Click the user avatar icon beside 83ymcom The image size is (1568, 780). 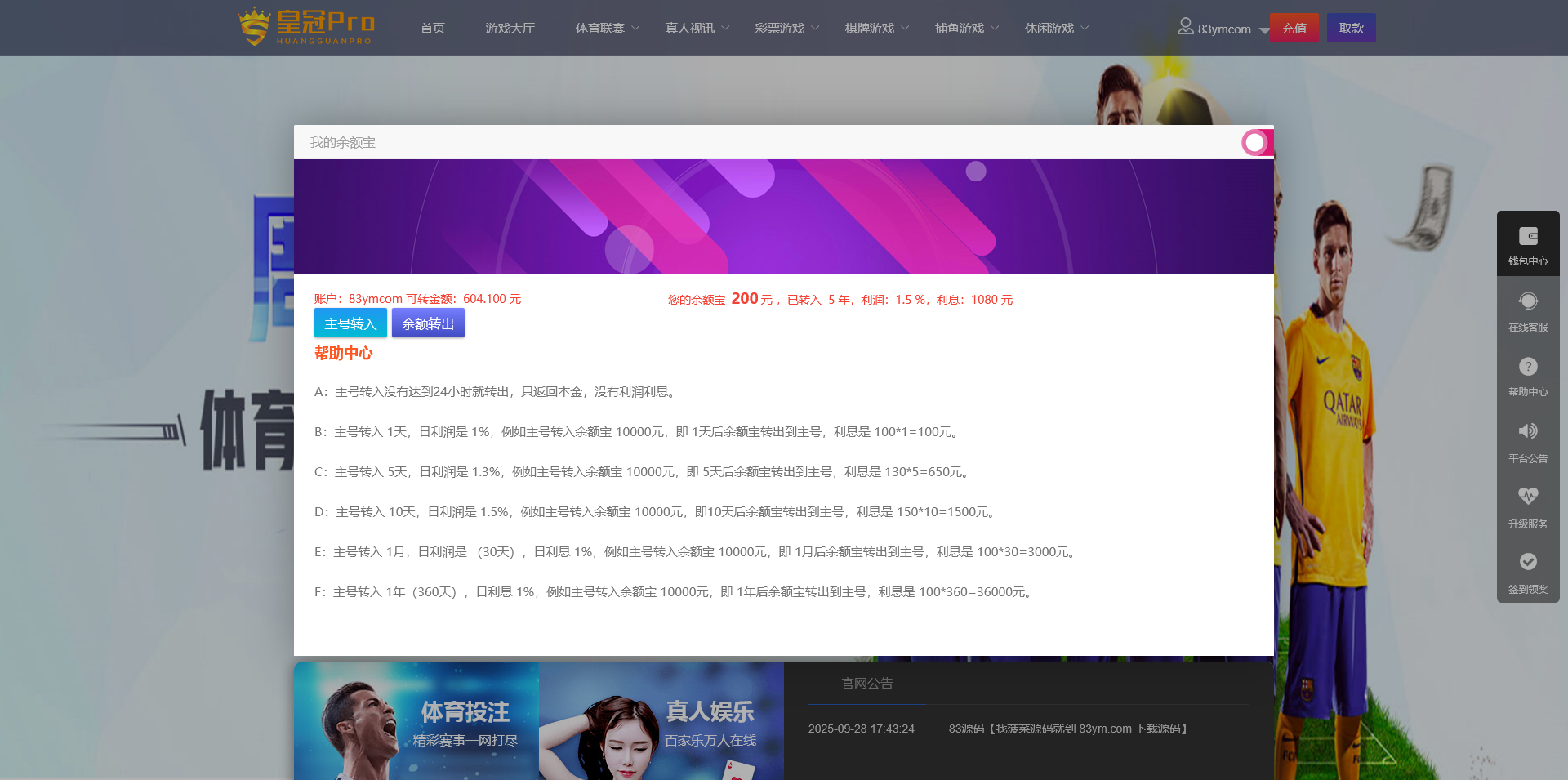(x=1185, y=27)
